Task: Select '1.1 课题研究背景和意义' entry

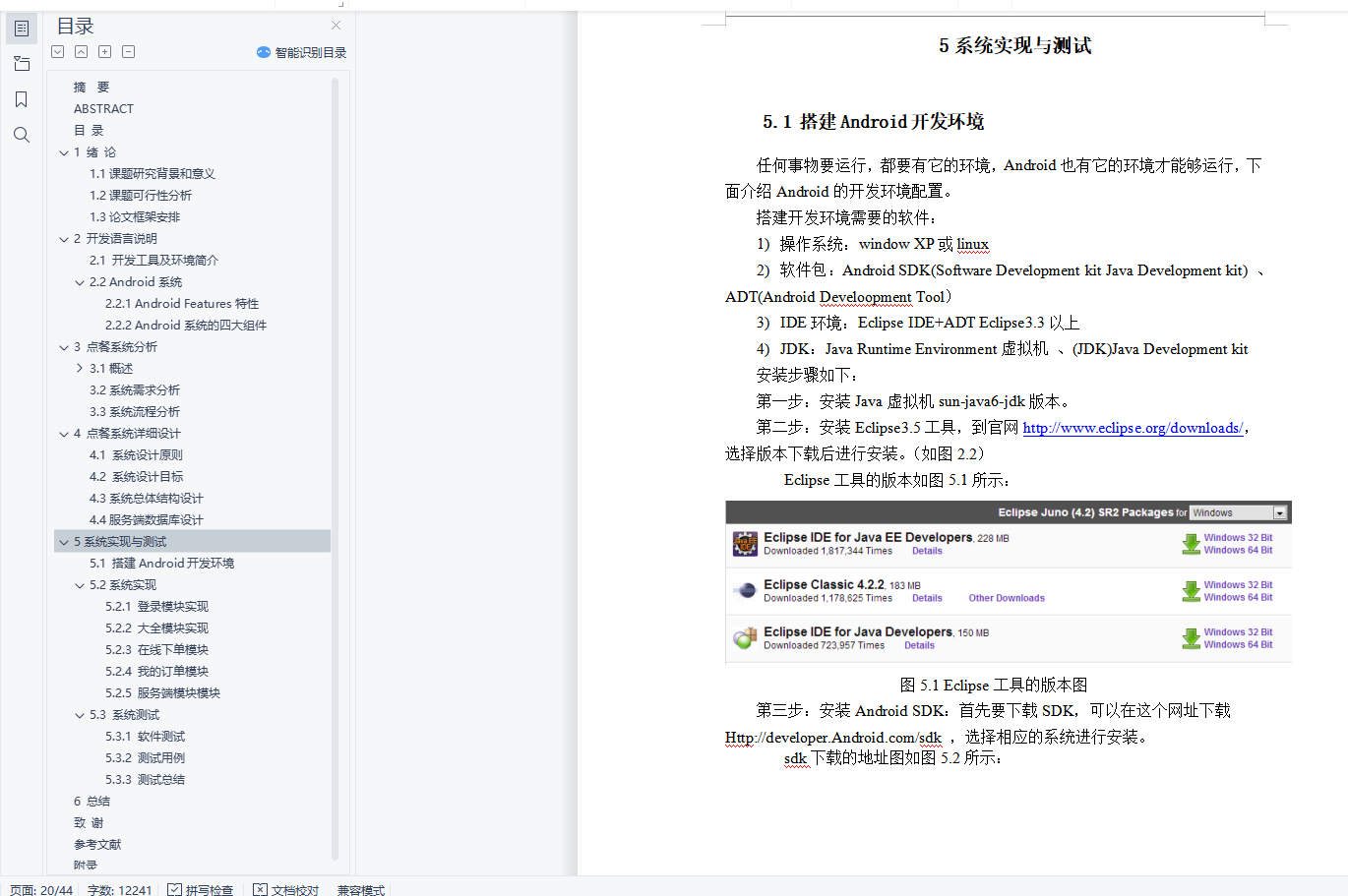Action: pos(153,174)
